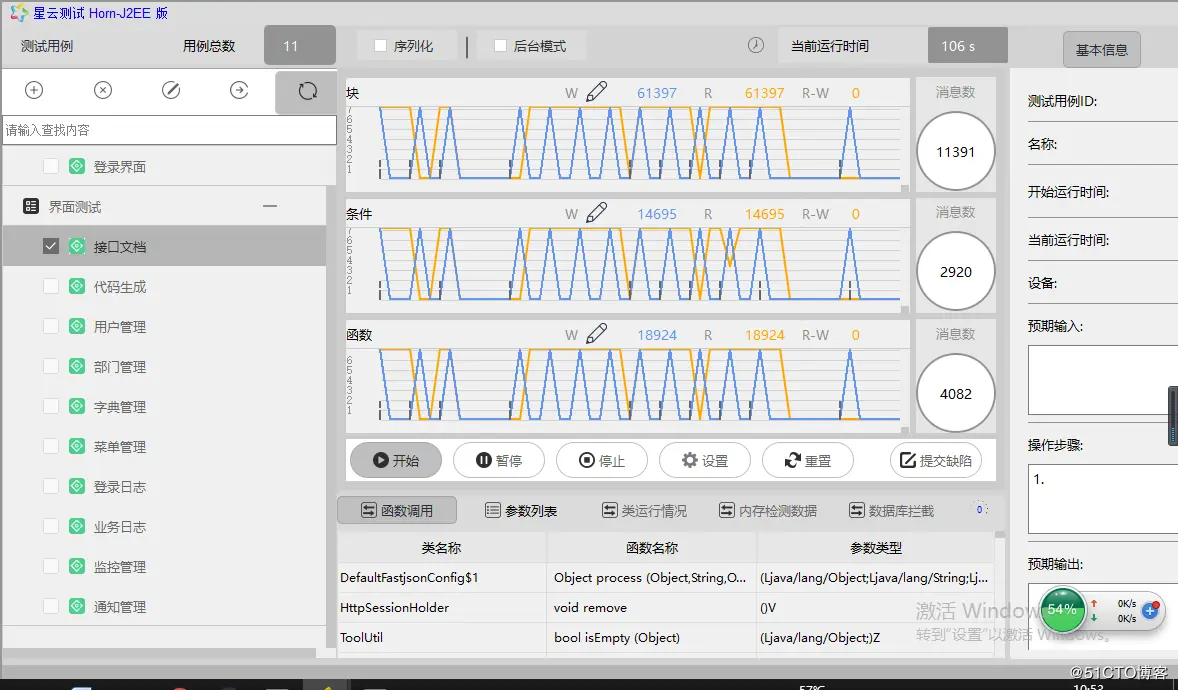Click the edit test case pencil-circle icon
The height and width of the screenshot is (690, 1178).
171,90
